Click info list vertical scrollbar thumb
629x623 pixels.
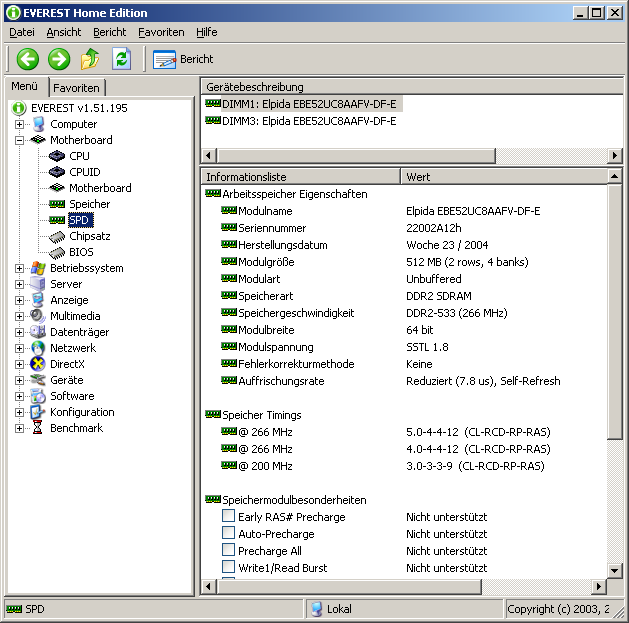tap(615, 312)
